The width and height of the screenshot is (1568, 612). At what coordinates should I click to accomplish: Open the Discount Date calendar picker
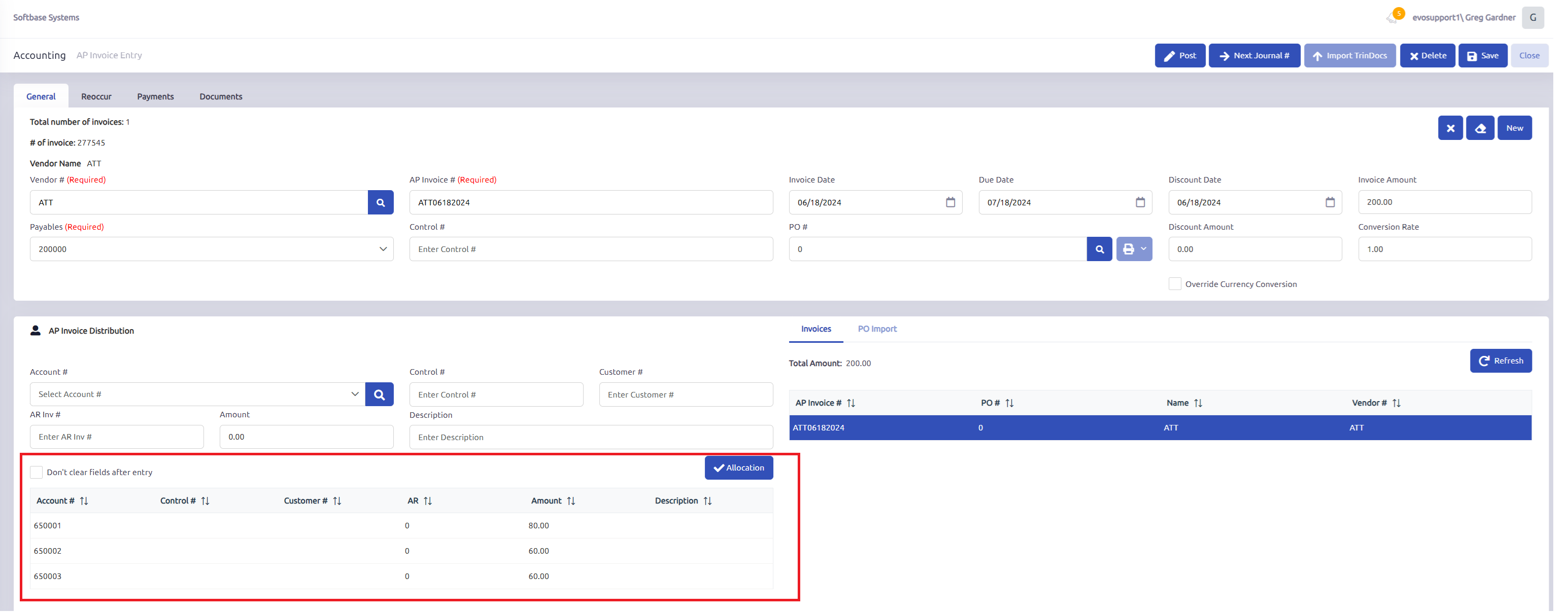click(x=1330, y=203)
